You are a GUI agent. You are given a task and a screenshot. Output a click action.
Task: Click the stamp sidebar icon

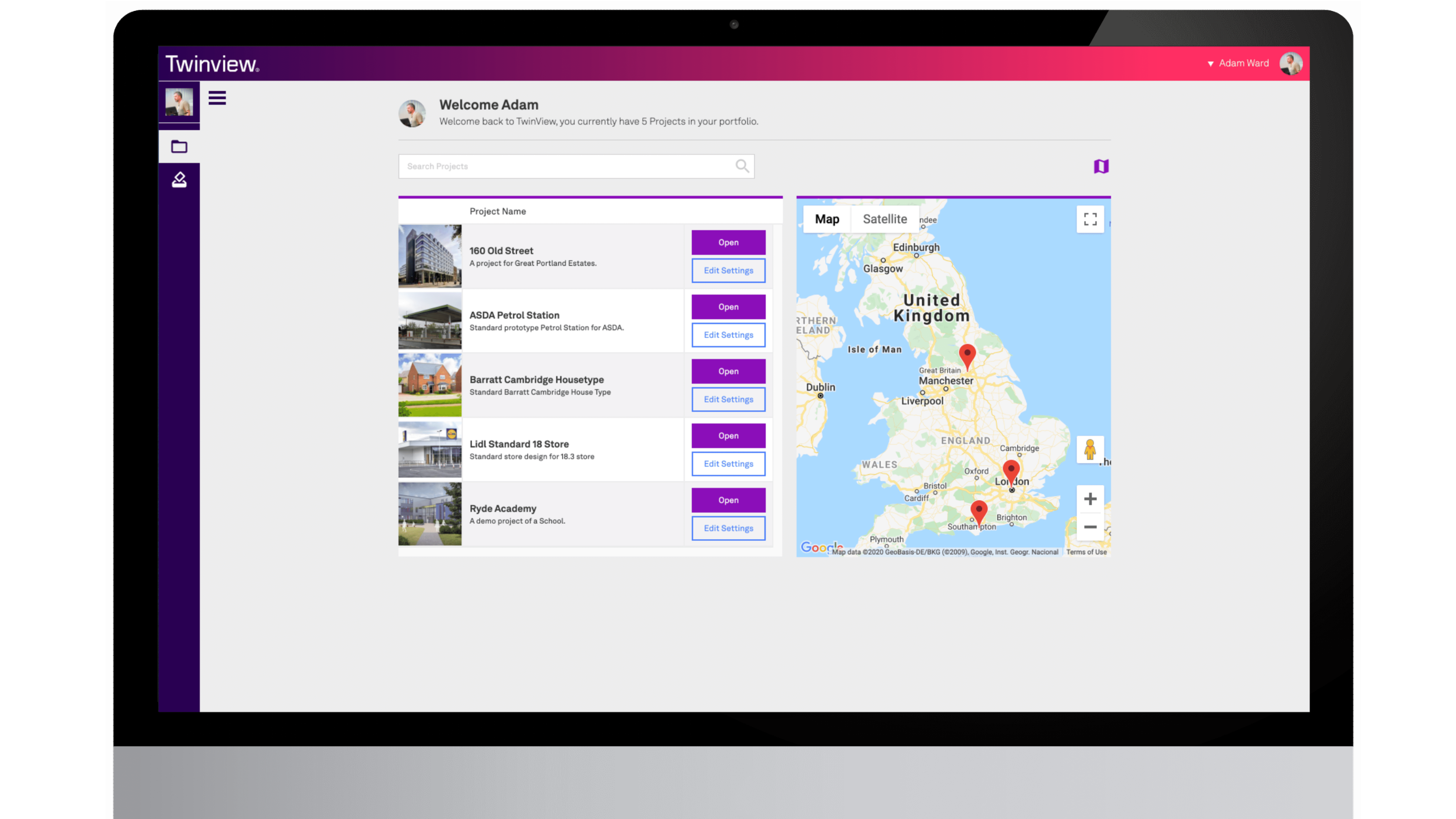179,179
